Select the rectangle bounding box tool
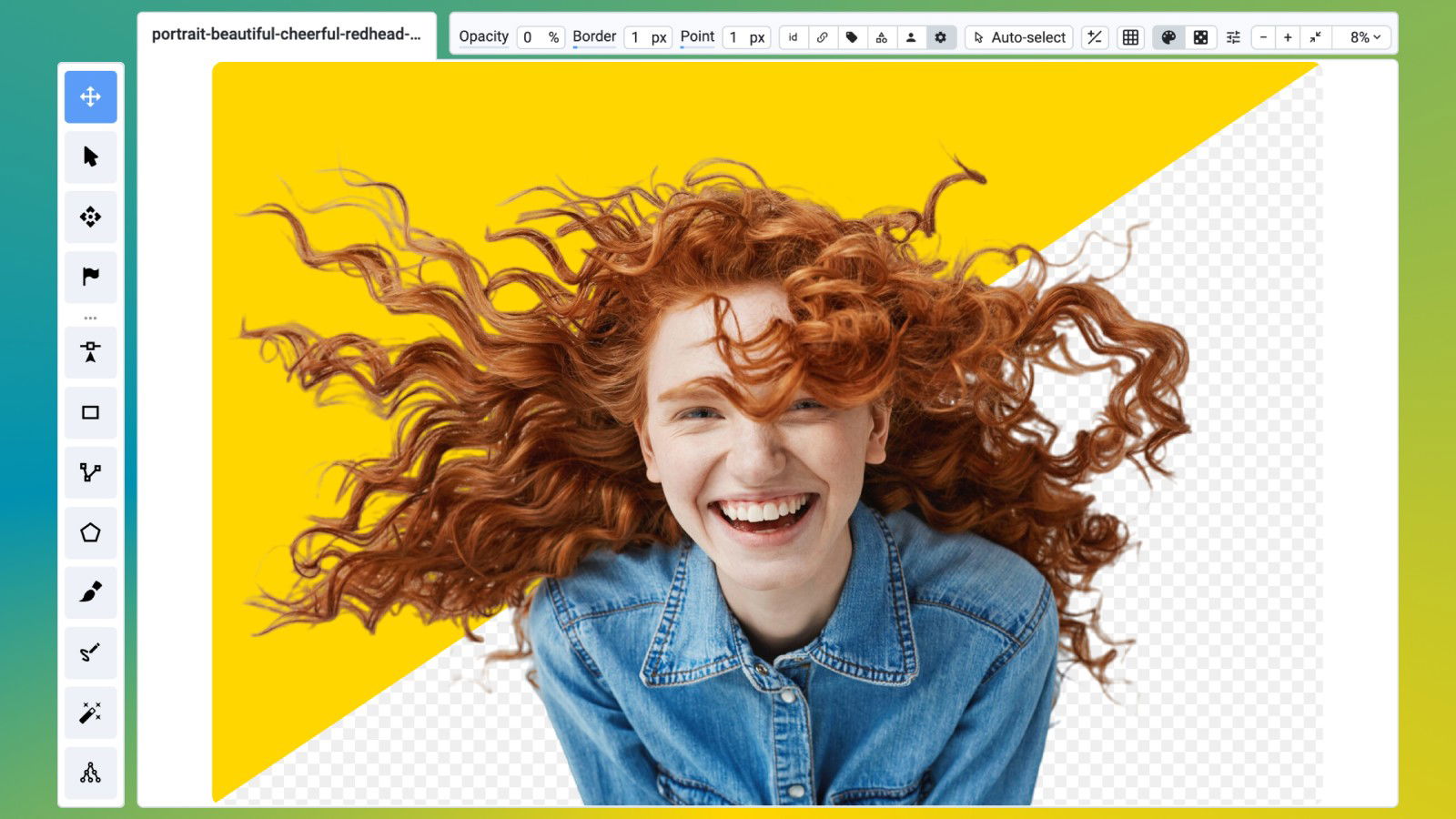The height and width of the screenshot is (819, 1456). point(90,412)
